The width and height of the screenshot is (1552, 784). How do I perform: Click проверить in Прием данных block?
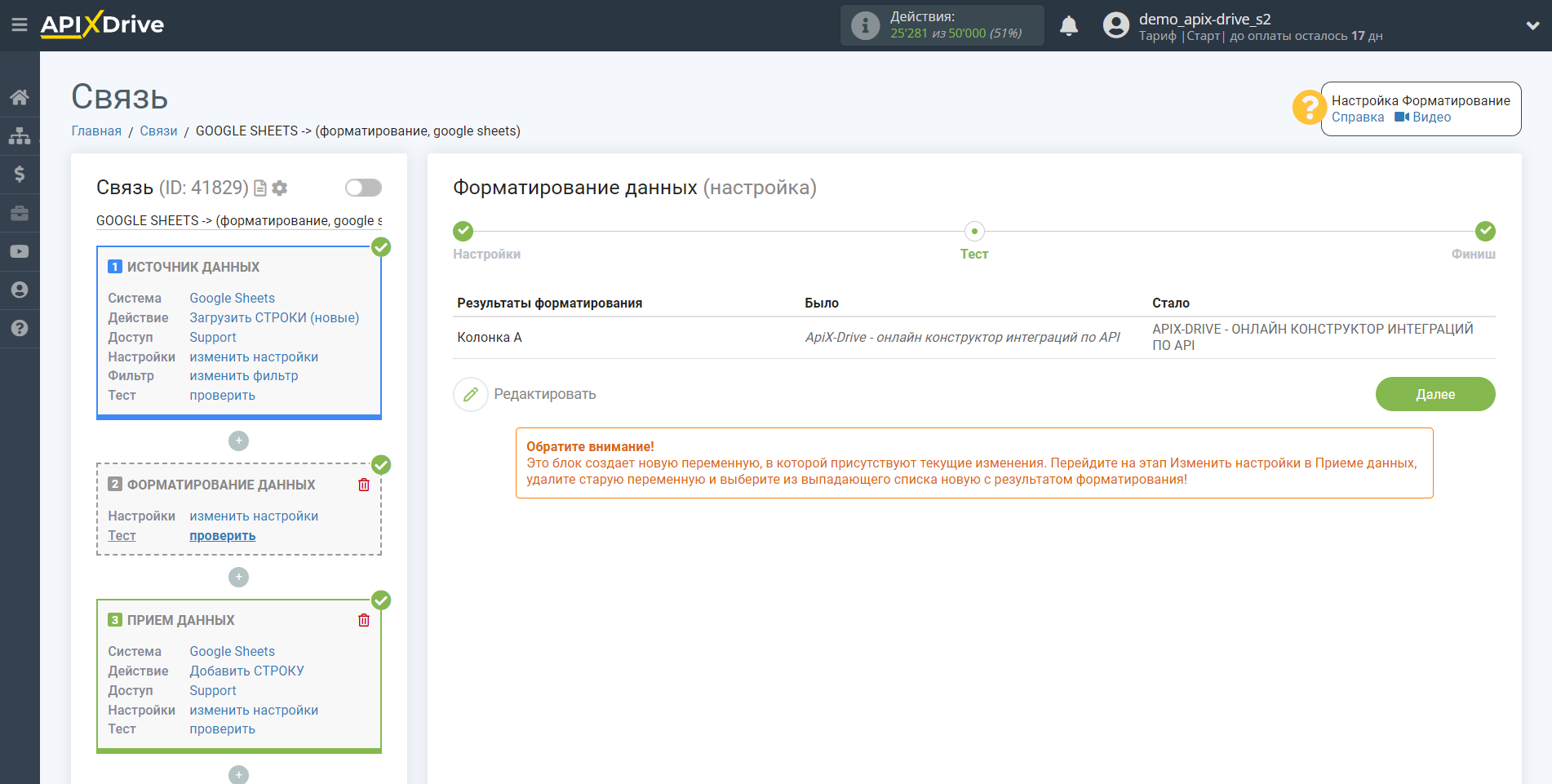(222, 729)
